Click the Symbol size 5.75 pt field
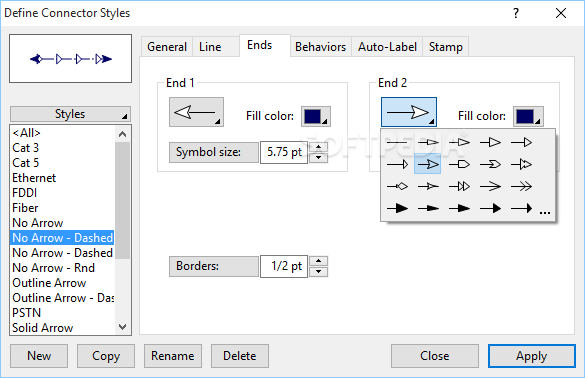This screenshot has width=585, height=378. (x=284, y=152)
